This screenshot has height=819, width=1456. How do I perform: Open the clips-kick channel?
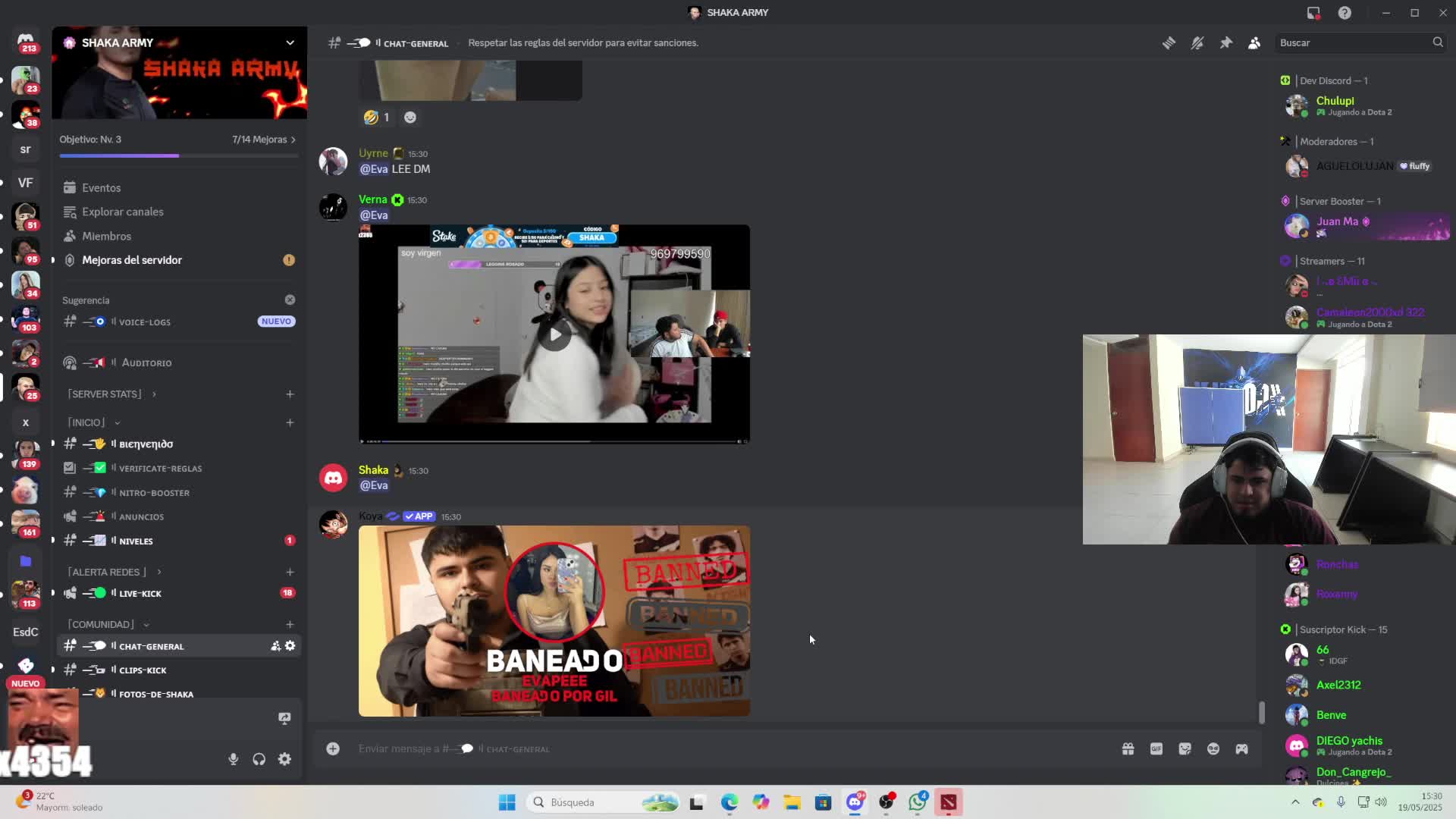[179, 670]
